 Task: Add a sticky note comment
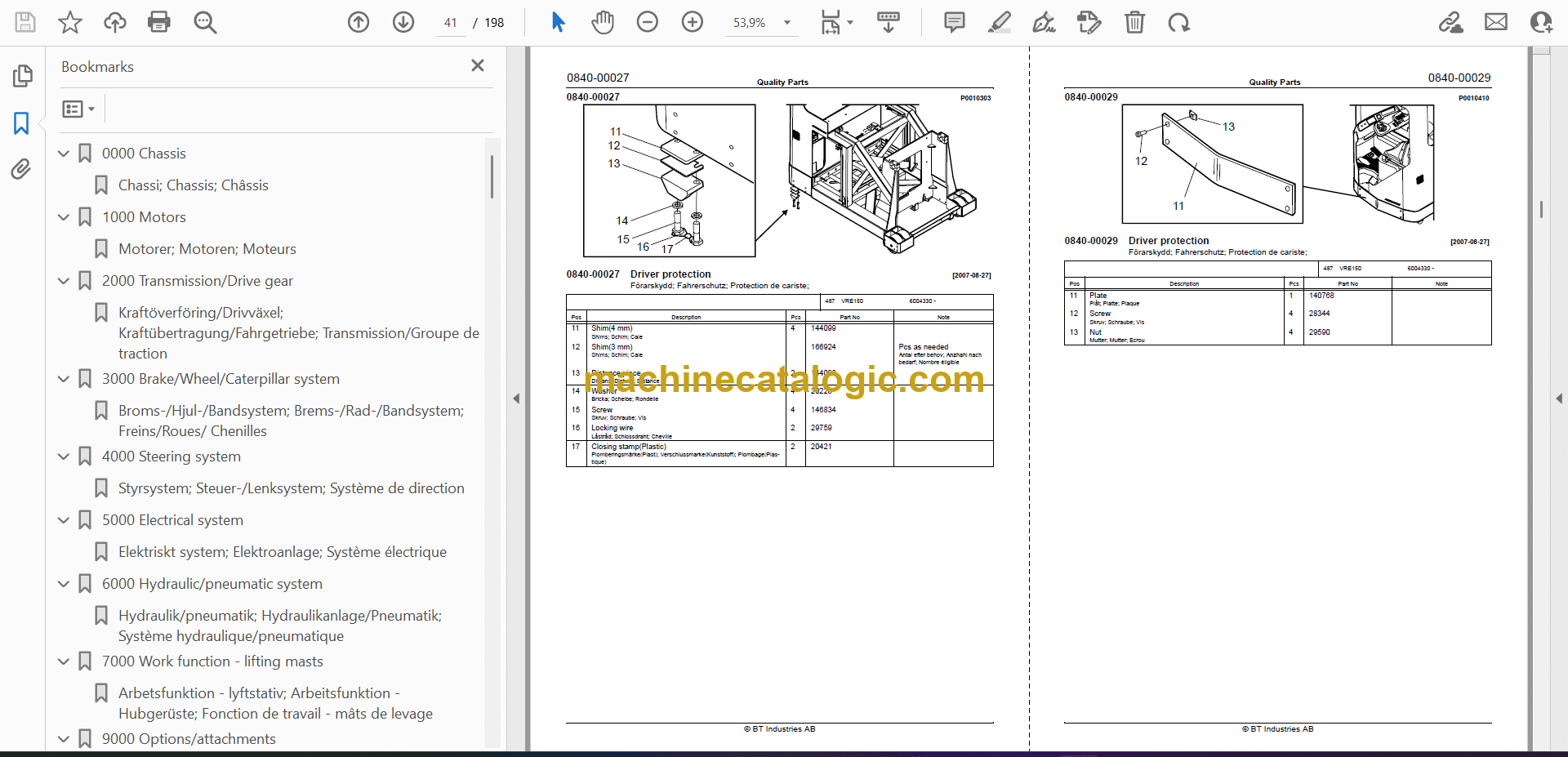pos(954,22)
